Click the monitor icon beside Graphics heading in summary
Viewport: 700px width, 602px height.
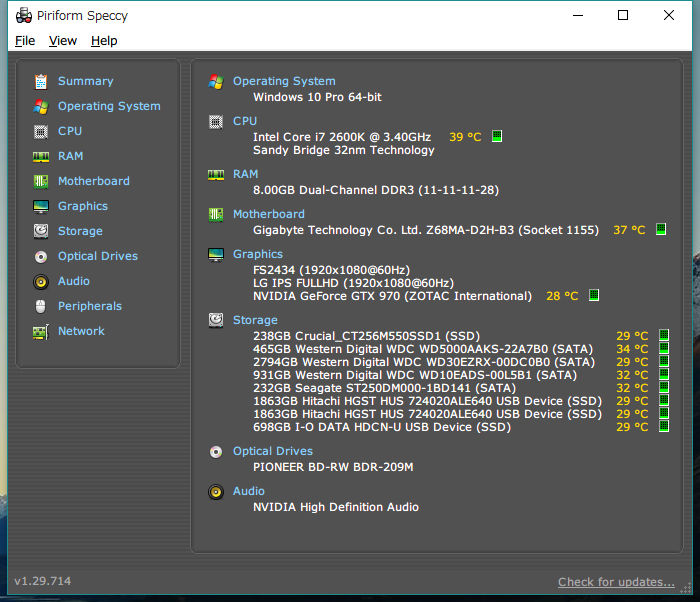[x=216, y=255]
